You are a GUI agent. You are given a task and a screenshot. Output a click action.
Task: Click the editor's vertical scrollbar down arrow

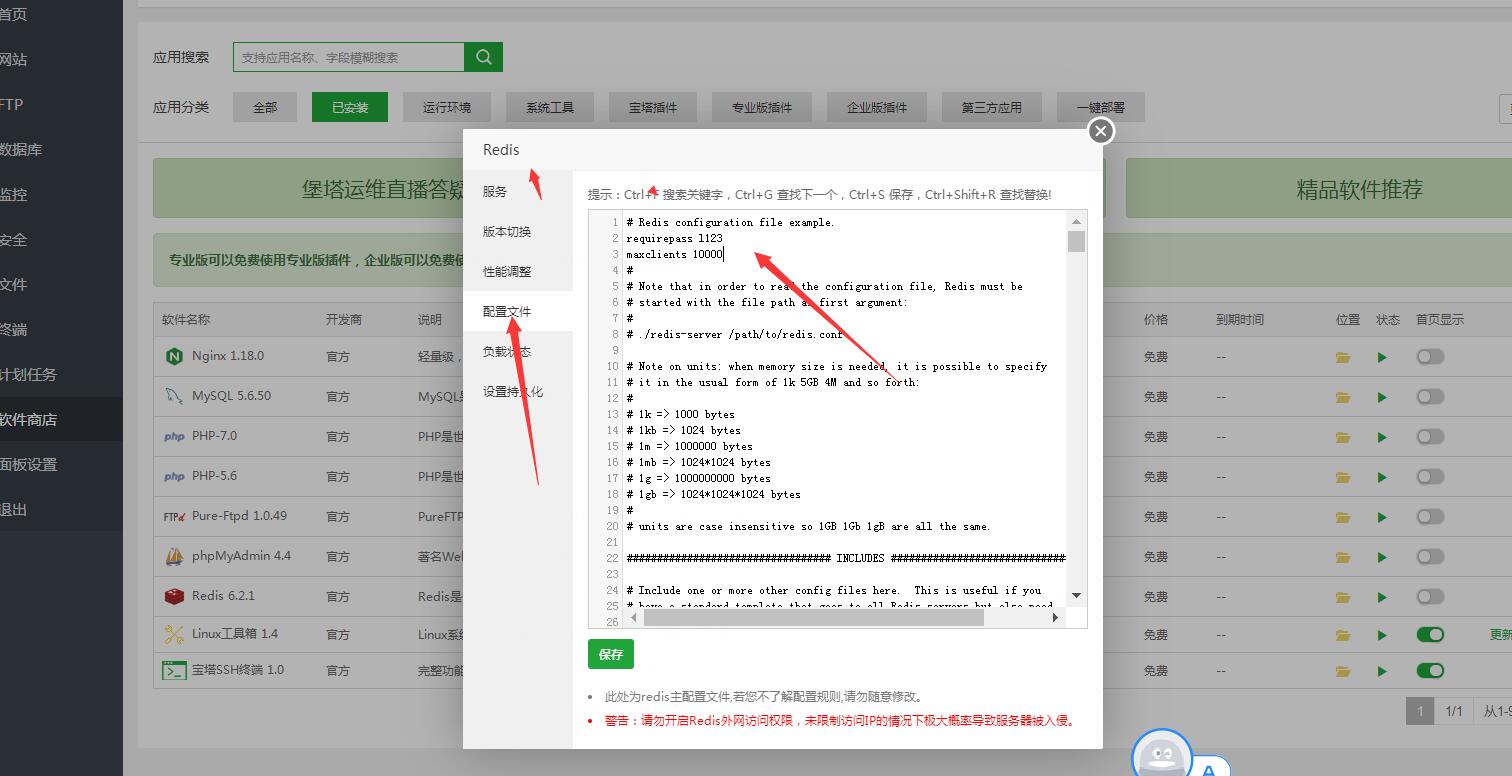click(x=1076, y=595)
